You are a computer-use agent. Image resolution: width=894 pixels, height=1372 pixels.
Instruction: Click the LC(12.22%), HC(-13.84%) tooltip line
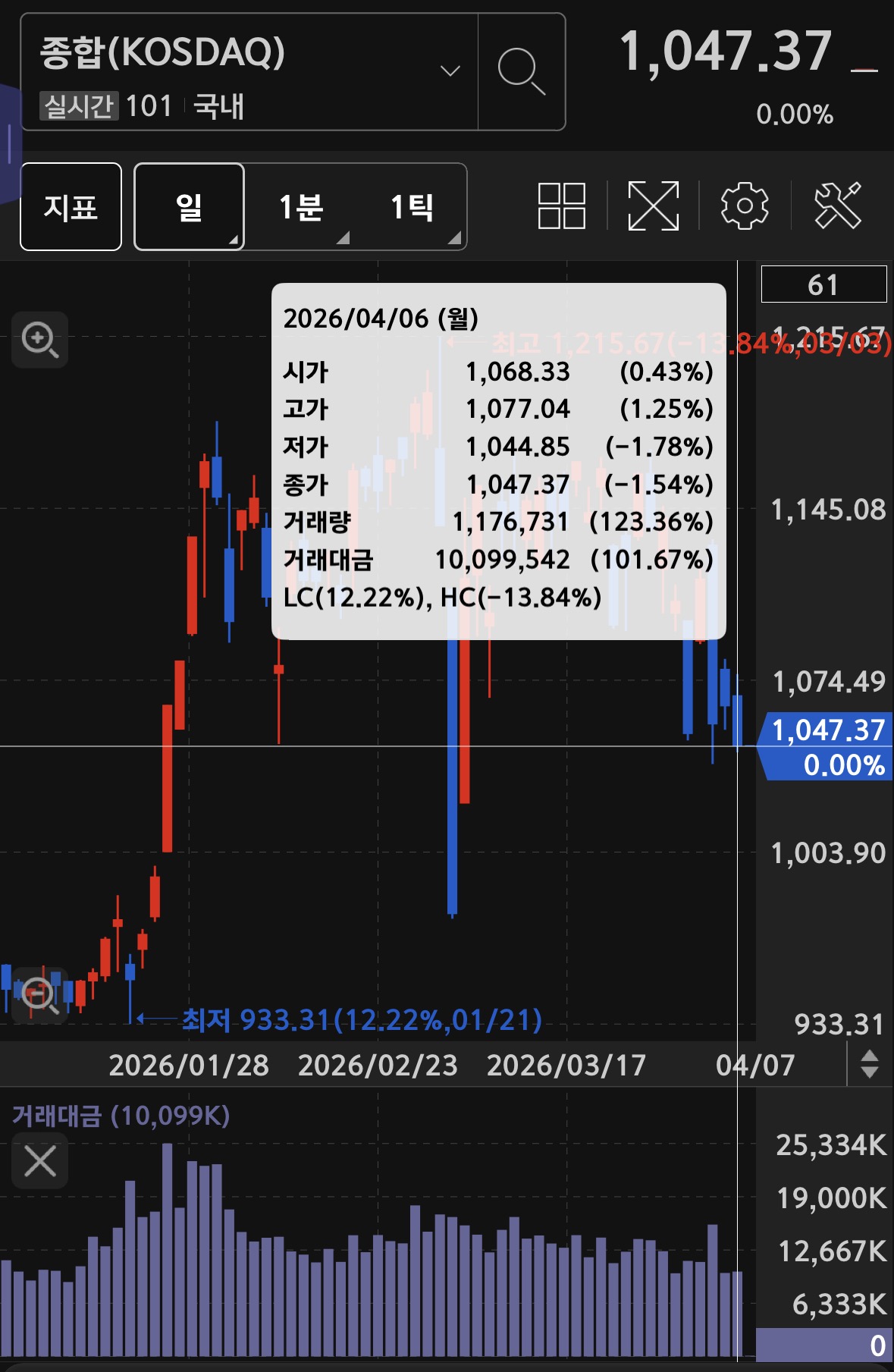coord(442,597)
